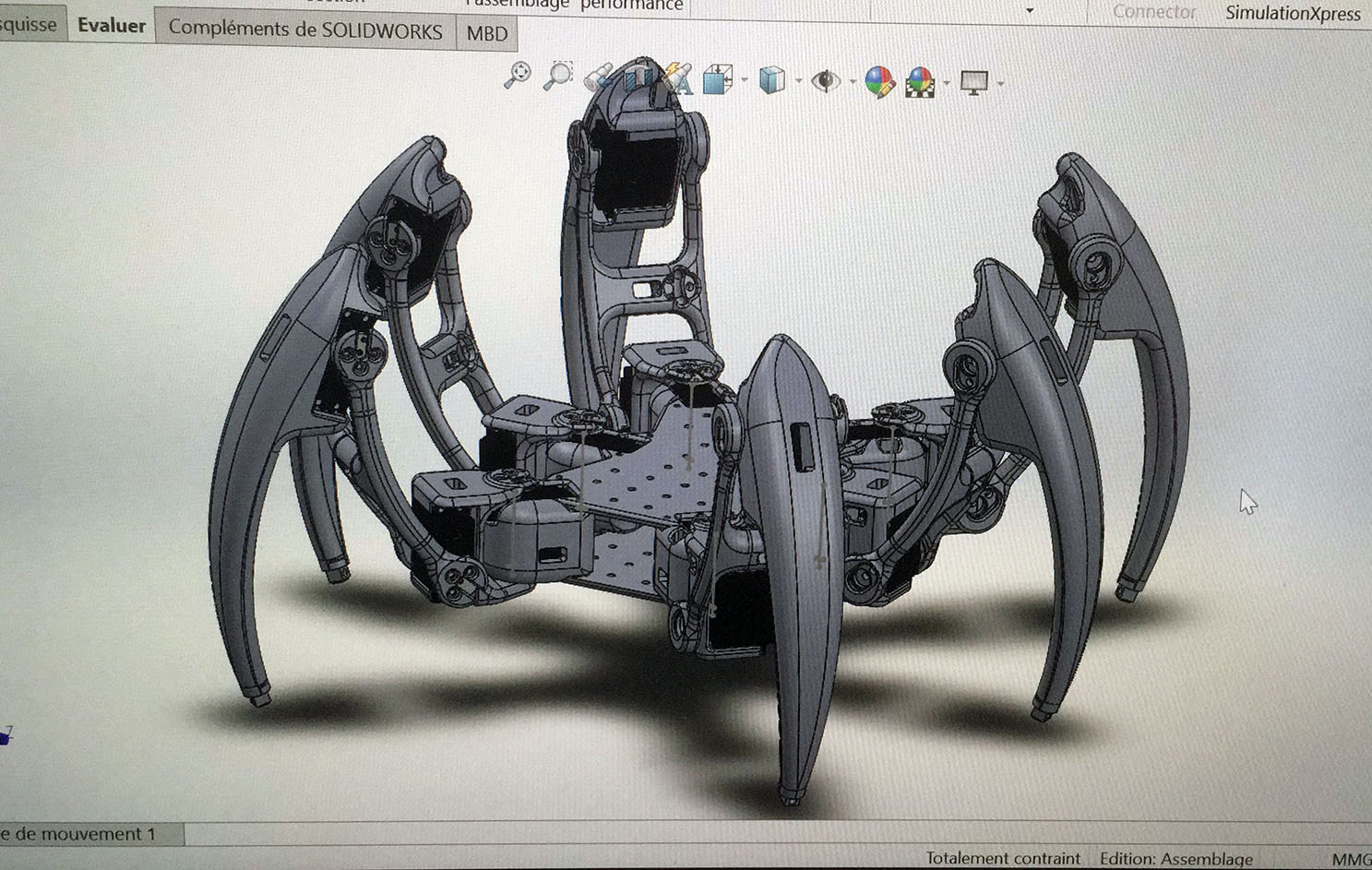This screenshot has height=870, width=1372.
Task: Click the Zoom to Fit magnifier icon
Action: 518,75
